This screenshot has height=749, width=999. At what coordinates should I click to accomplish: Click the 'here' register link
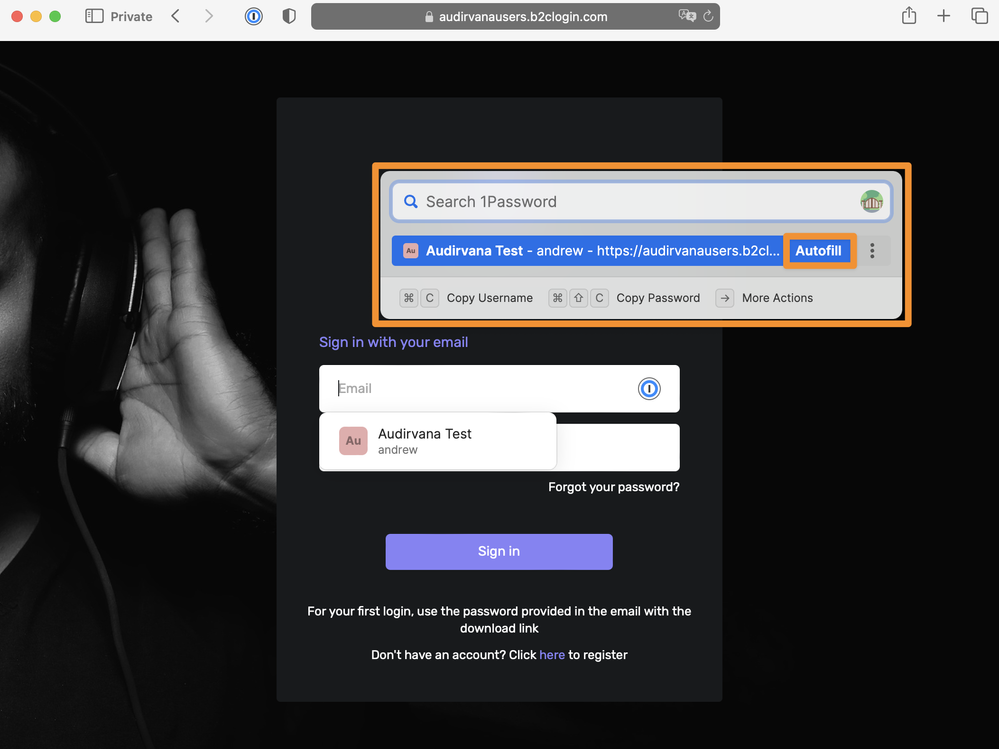(552, 655)
